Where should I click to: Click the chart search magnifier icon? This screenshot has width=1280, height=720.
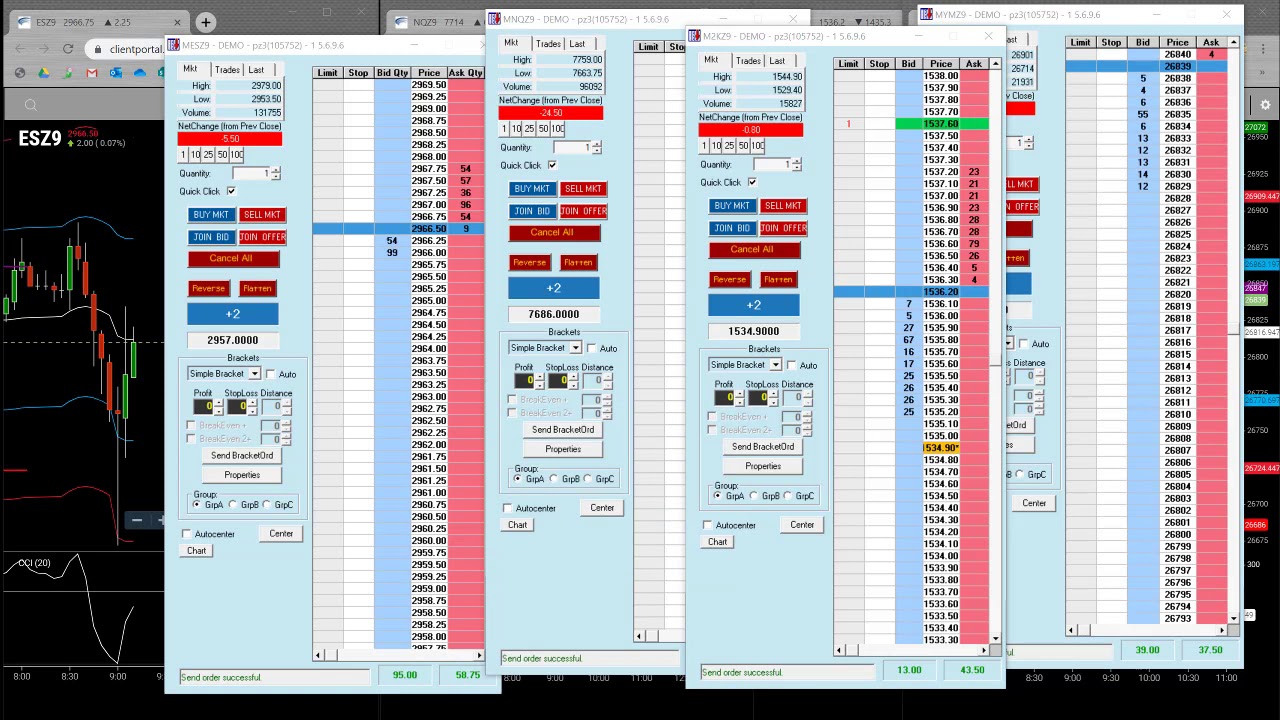coord(31,104)
